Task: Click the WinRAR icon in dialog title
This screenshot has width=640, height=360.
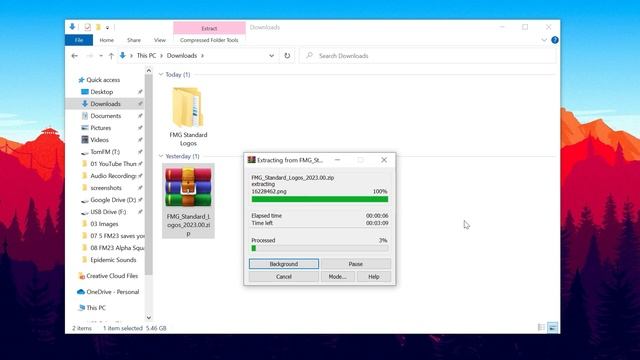Action: pyautogui.click(x=251, y=160)
